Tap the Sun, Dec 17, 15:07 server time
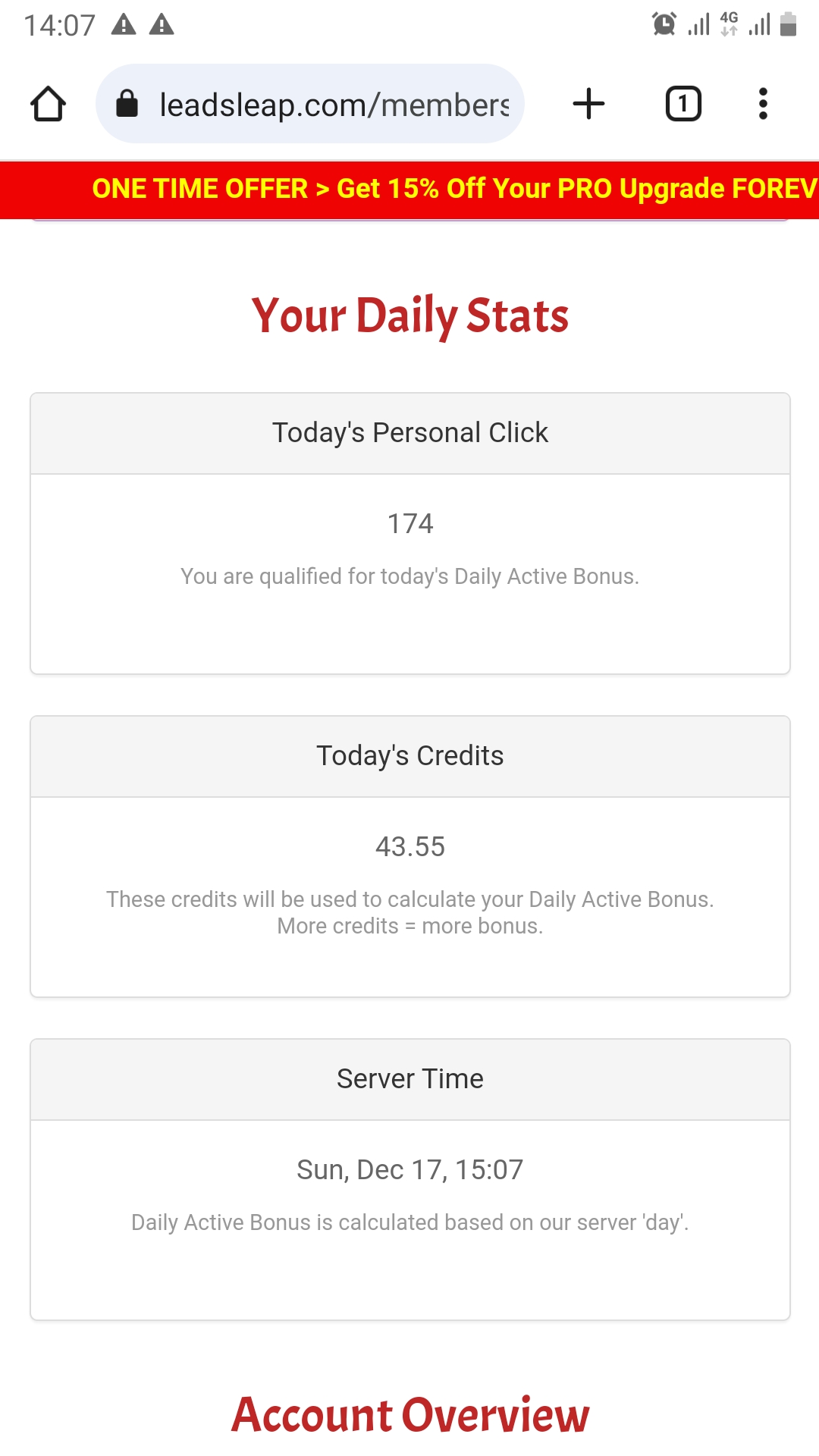This screenshot has height=1456, width=819. [409, 1170]
